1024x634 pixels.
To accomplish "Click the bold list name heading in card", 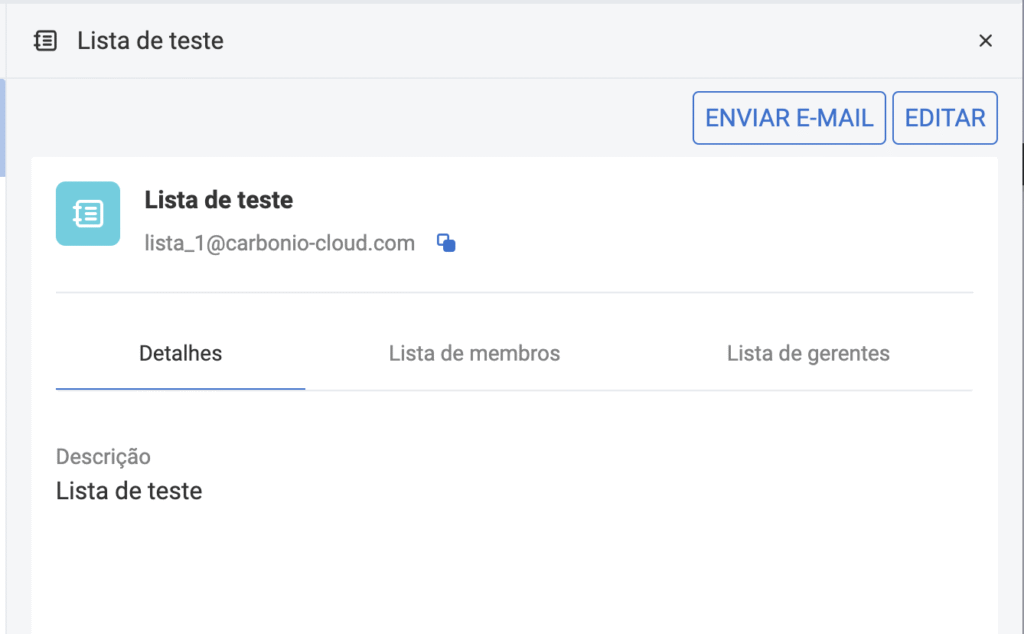I will tap(218, 200).
